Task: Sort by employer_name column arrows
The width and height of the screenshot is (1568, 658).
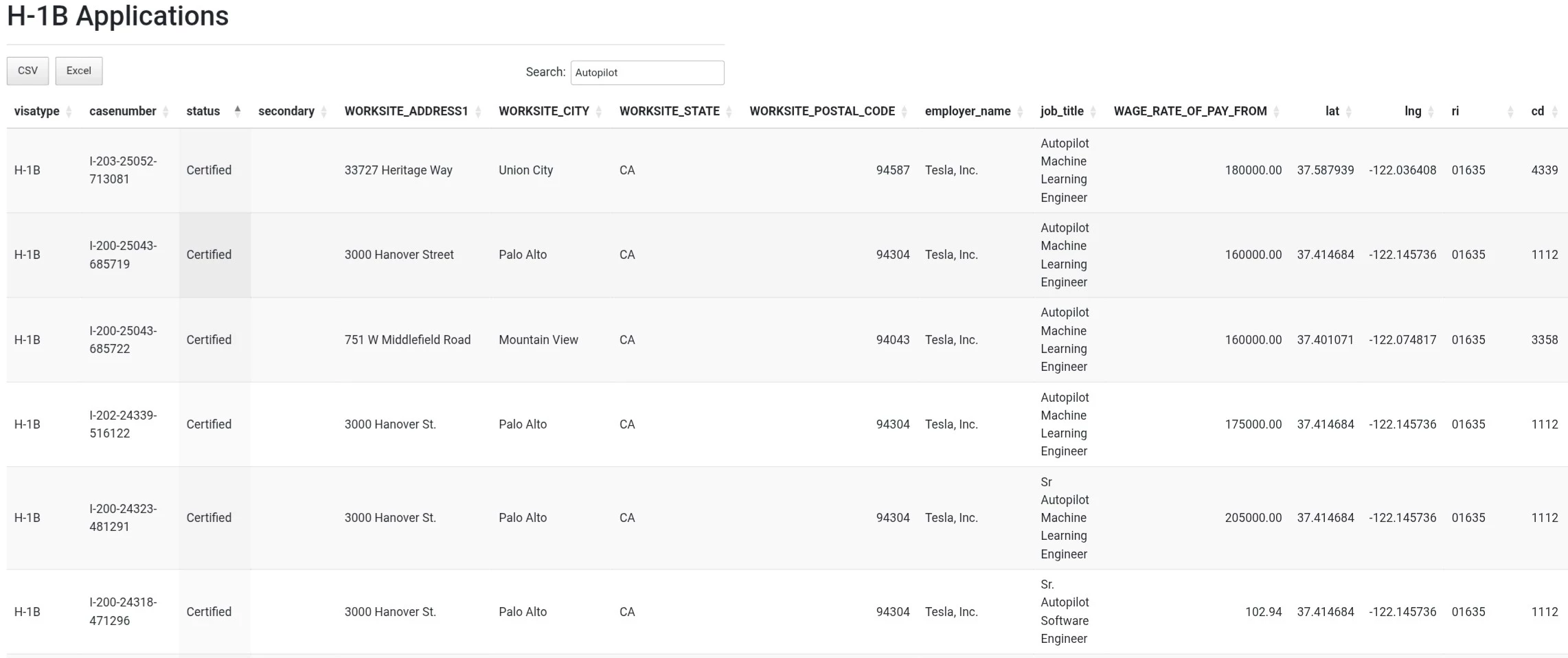Action: [1020, 111]
